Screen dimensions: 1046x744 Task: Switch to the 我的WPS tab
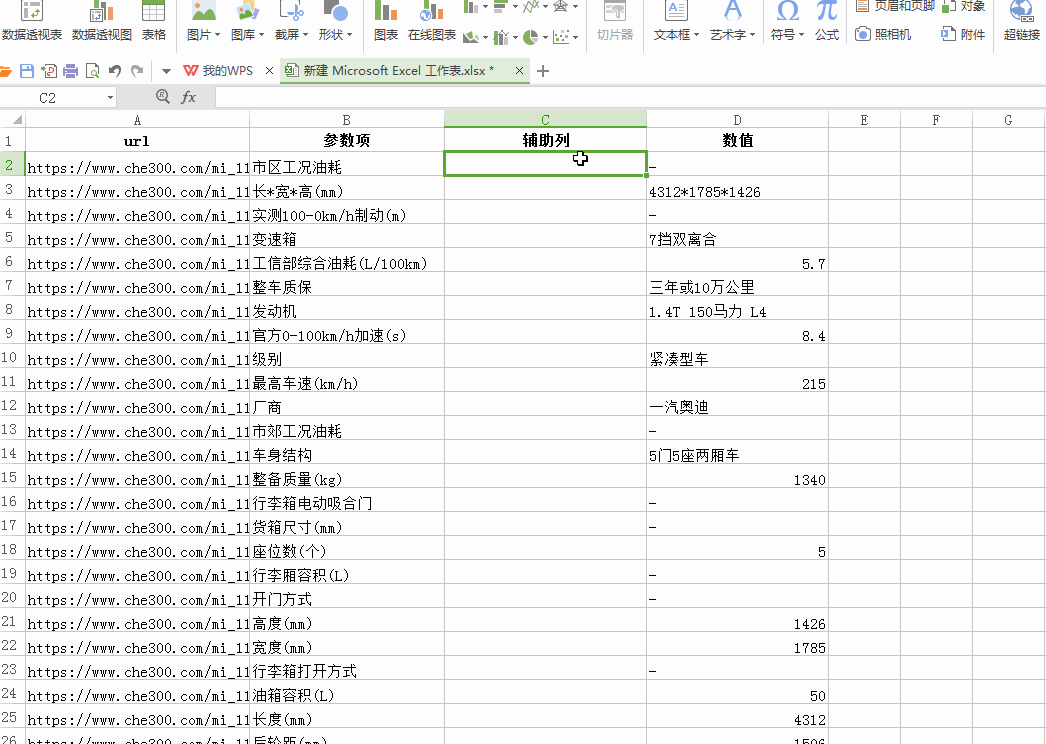click(x=219, y=71)
